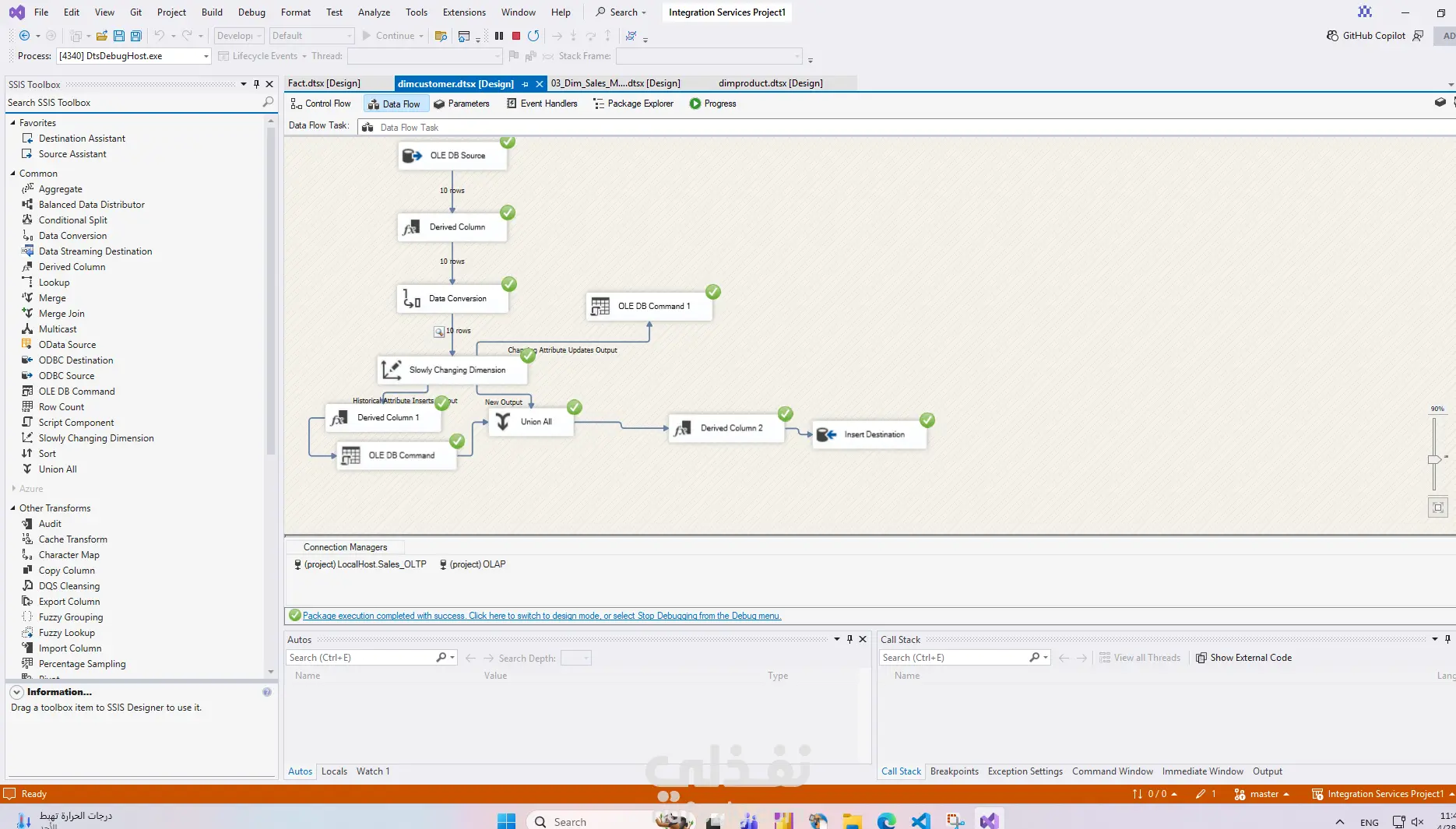Open the Progress tab

(x=712, y=104)
